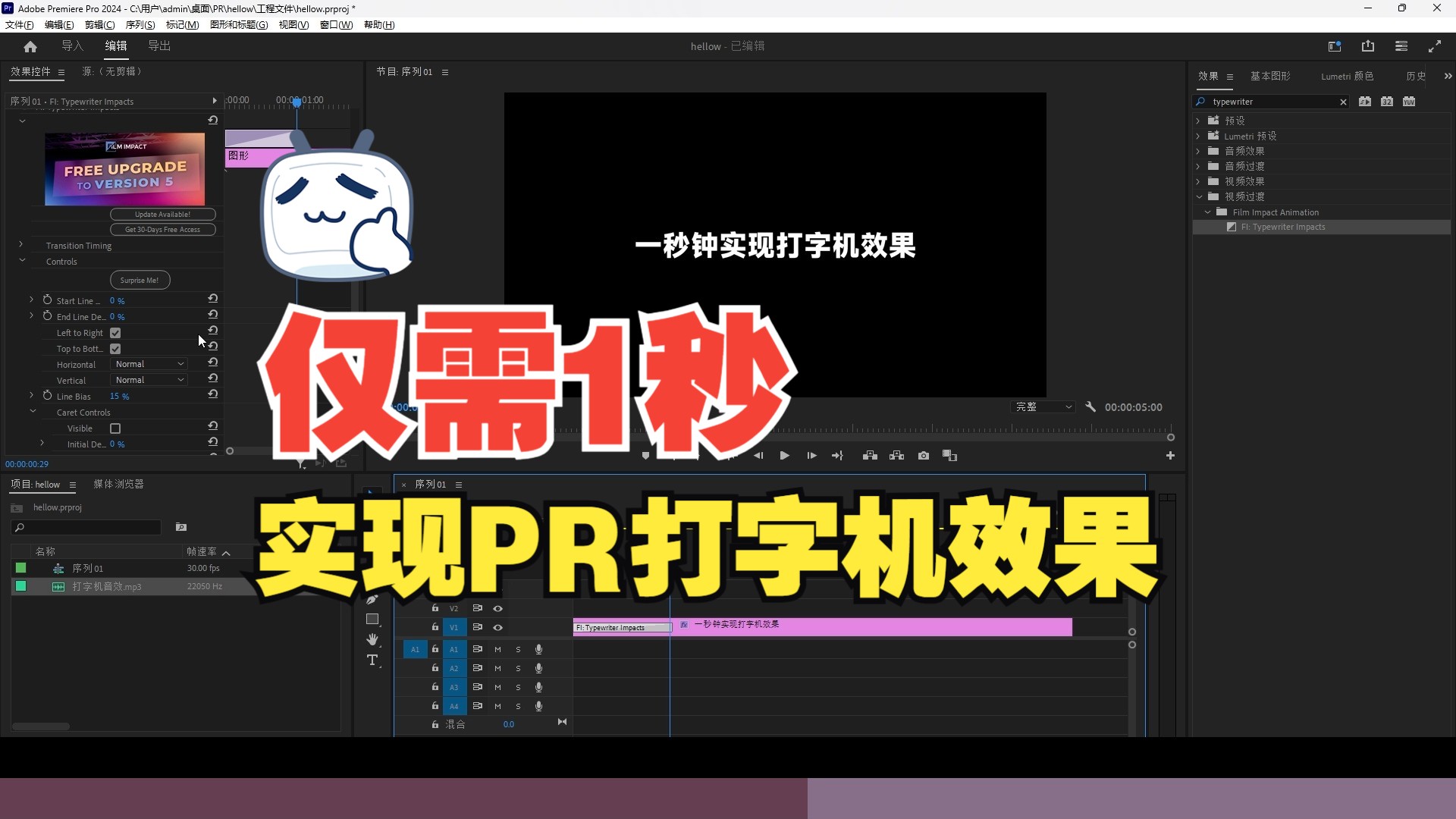This screenshot has height=819, width=1456.
Task: Click the Lift edit icon in the program monitor
Action: (x=870, y=455)
